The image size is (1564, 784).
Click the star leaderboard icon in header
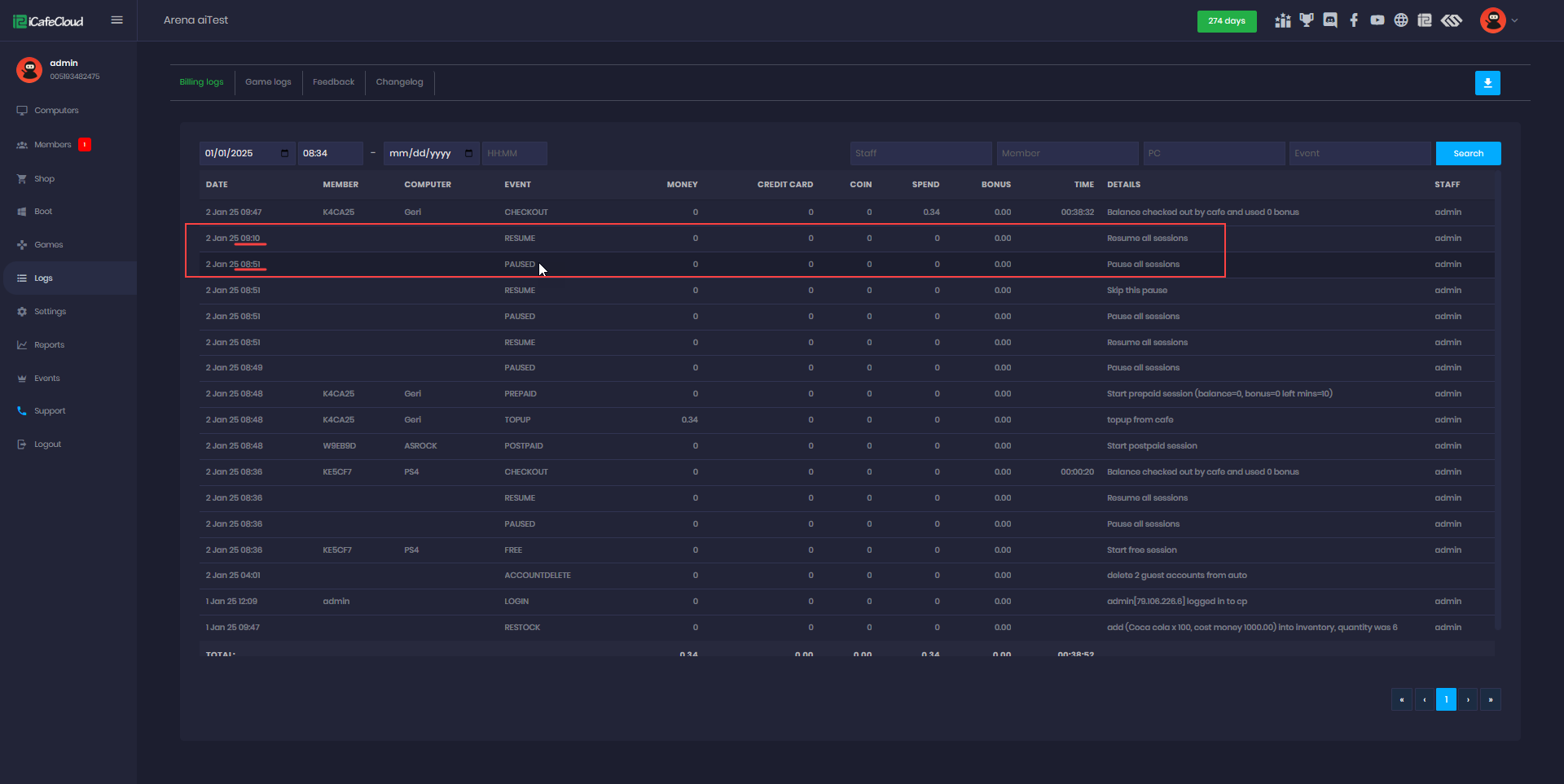(1283, 20)
